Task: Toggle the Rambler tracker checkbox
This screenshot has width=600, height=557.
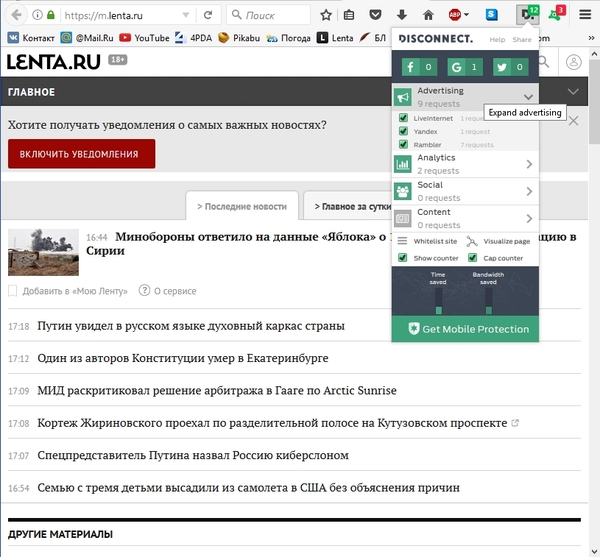Action: click(402, 145)
